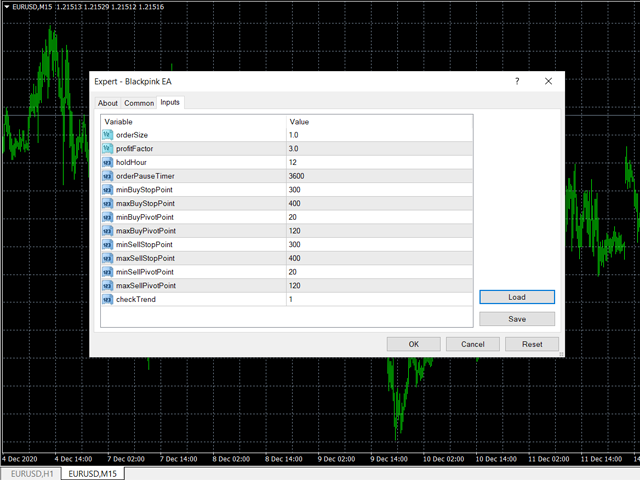Open the chart menu arrow beside EURUSD,M15
The width and height of the screenshot is (640, 480).
(7, 7)
